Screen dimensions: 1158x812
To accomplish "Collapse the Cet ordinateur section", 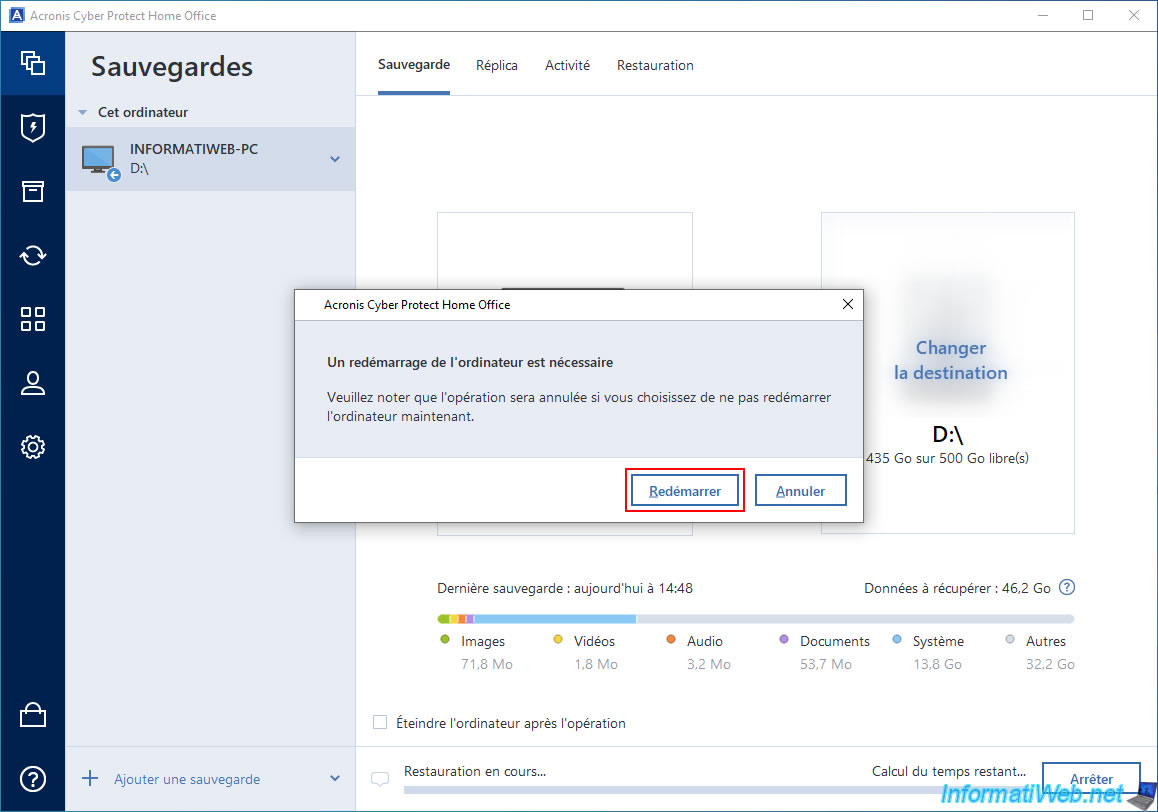I will 83,112.
